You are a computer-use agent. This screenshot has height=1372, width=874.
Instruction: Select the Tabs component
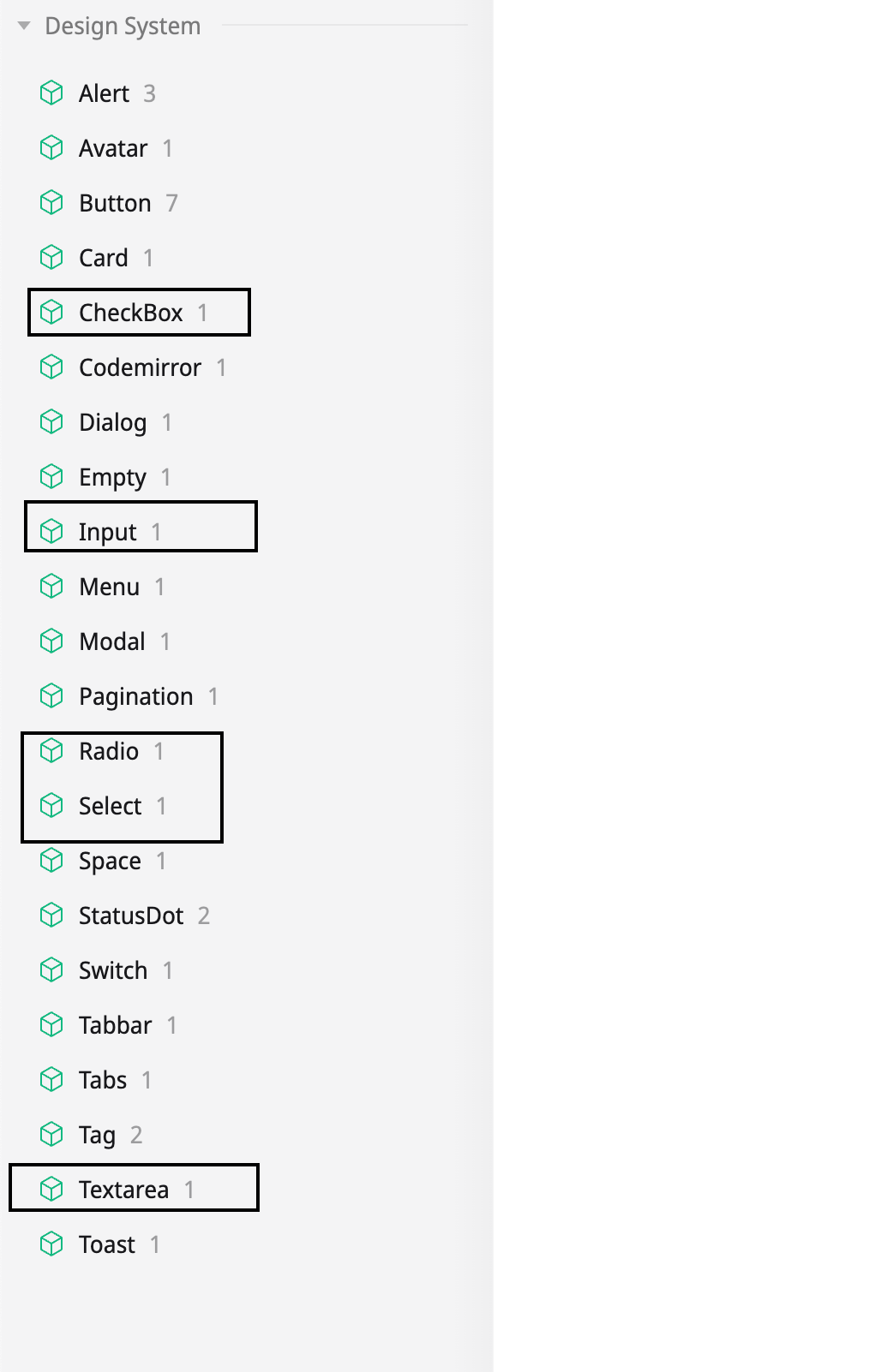tap(102, 1079)
